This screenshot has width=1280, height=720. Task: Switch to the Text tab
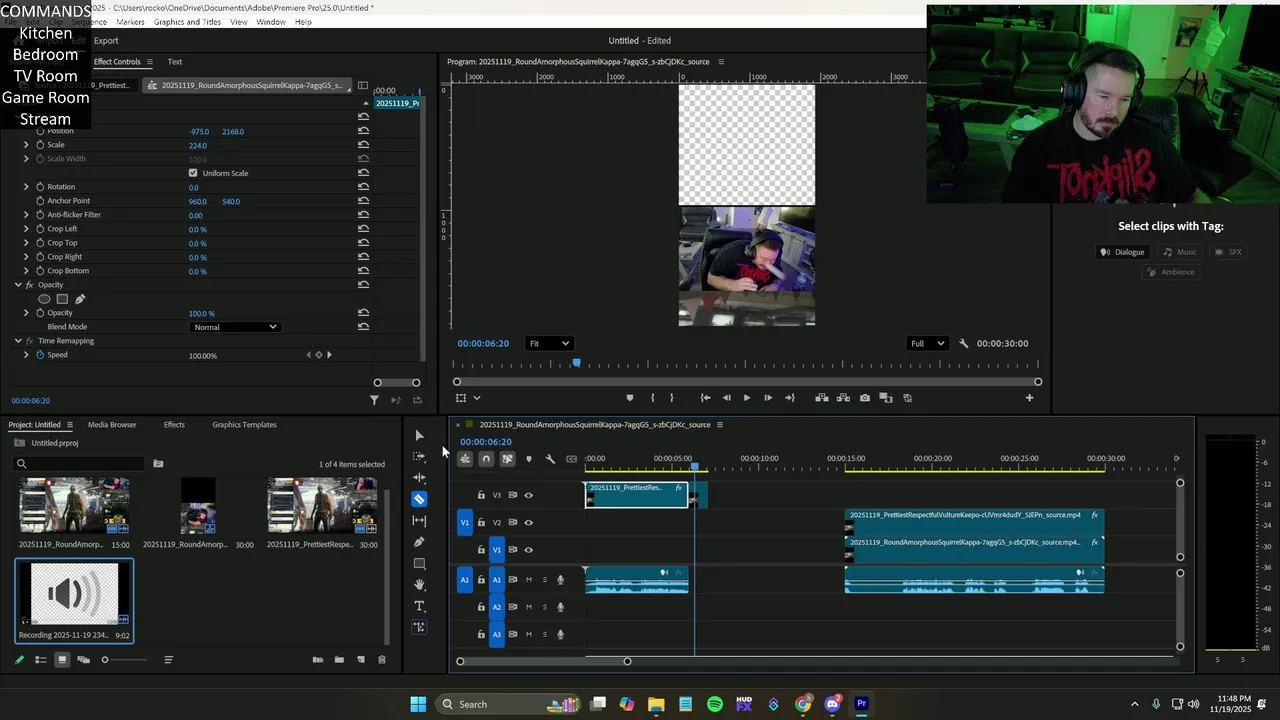coord(175,62)
